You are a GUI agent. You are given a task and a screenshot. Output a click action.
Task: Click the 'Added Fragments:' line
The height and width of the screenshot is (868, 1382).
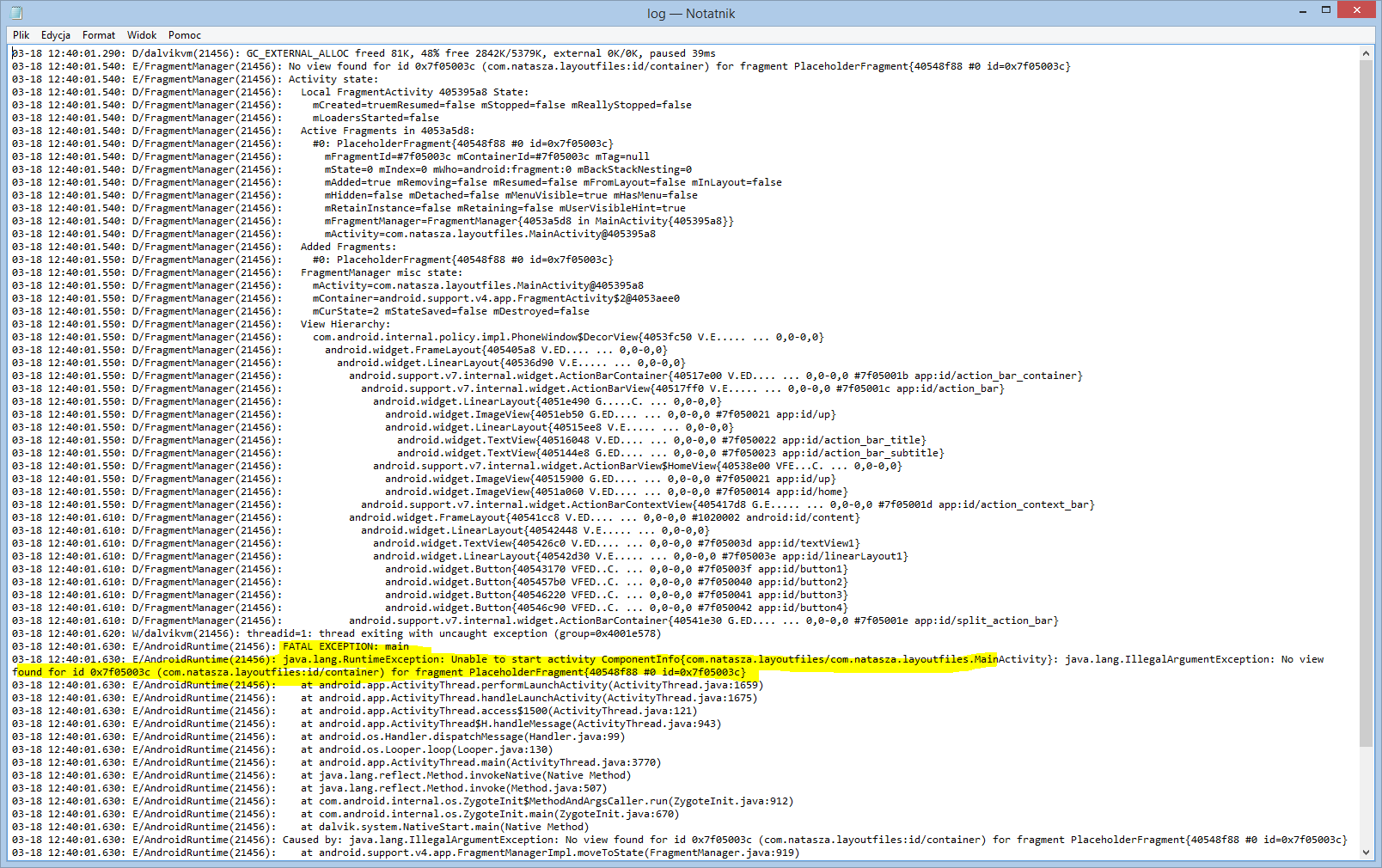pyautogui.click(x=204, y=247)
